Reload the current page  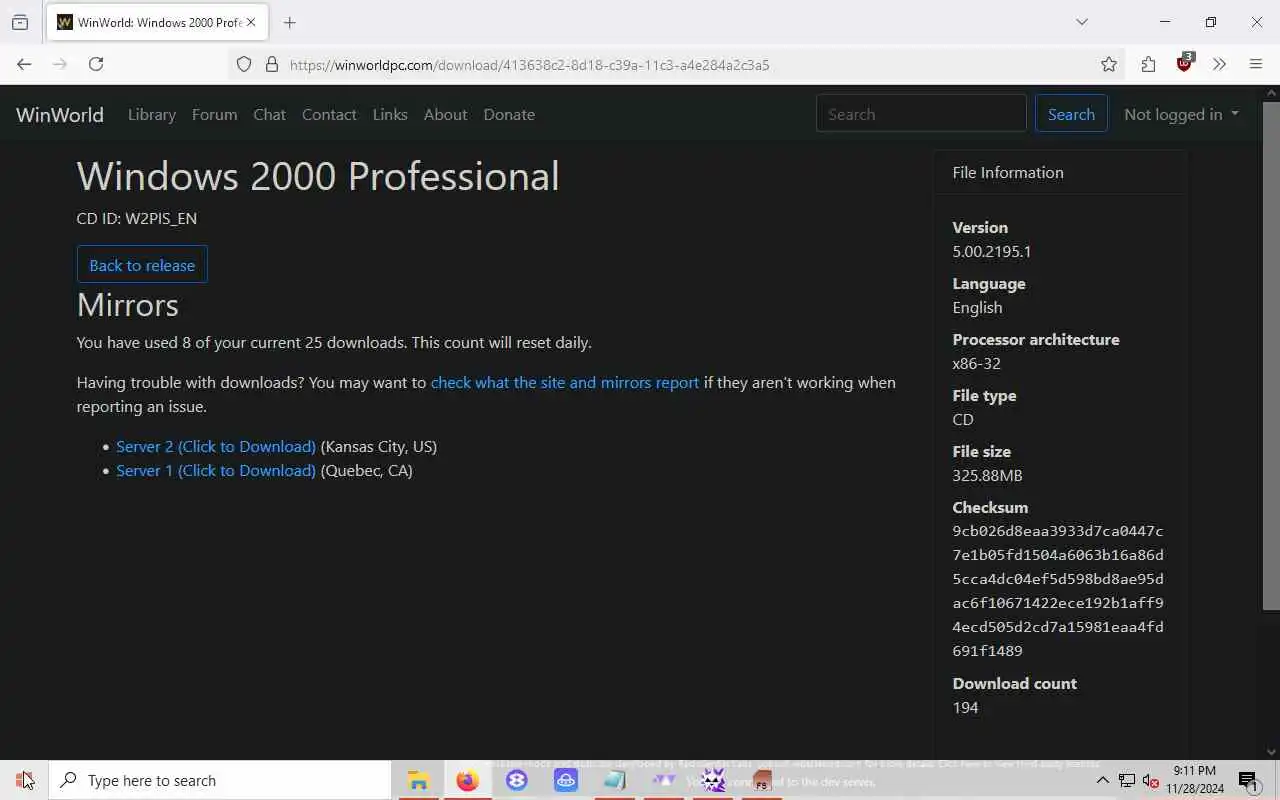click(96, 64)
